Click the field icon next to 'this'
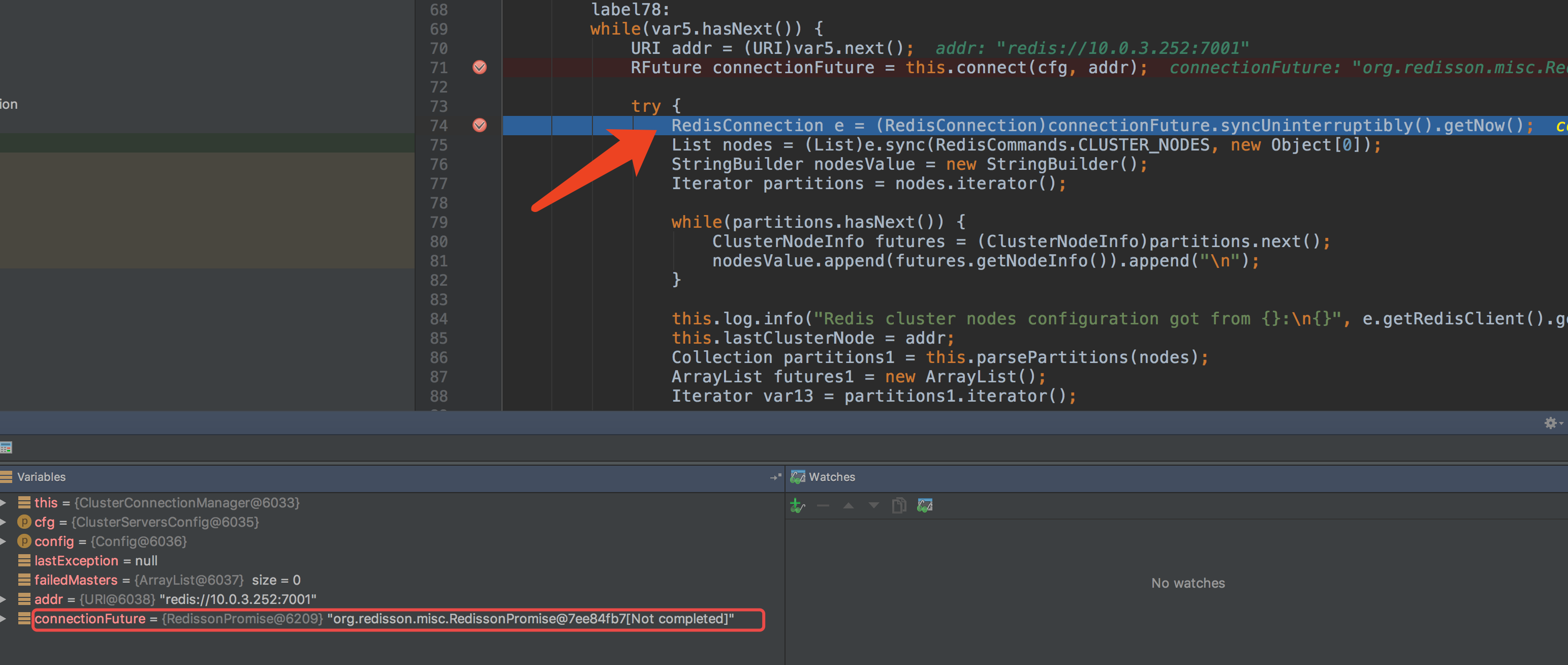Viewport: 1568px width, 665px height. (24, 502)
